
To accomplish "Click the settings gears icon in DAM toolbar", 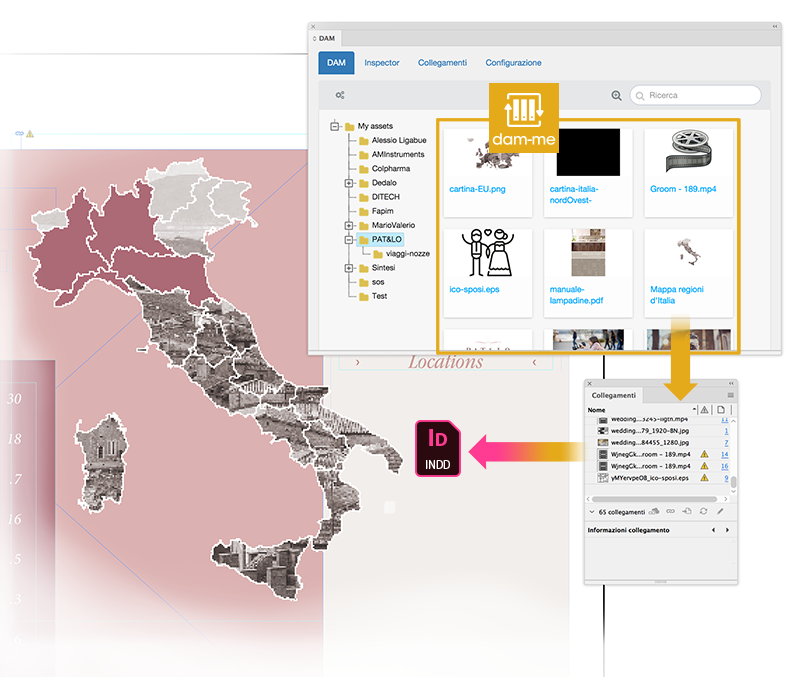I will tap(340, 96).
